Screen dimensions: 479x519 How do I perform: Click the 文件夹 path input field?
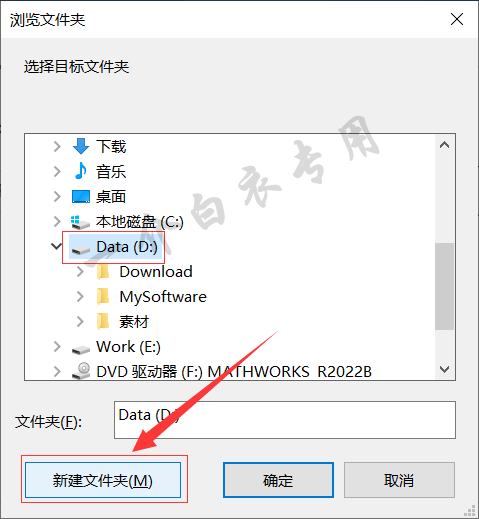(x=285, y=420)
